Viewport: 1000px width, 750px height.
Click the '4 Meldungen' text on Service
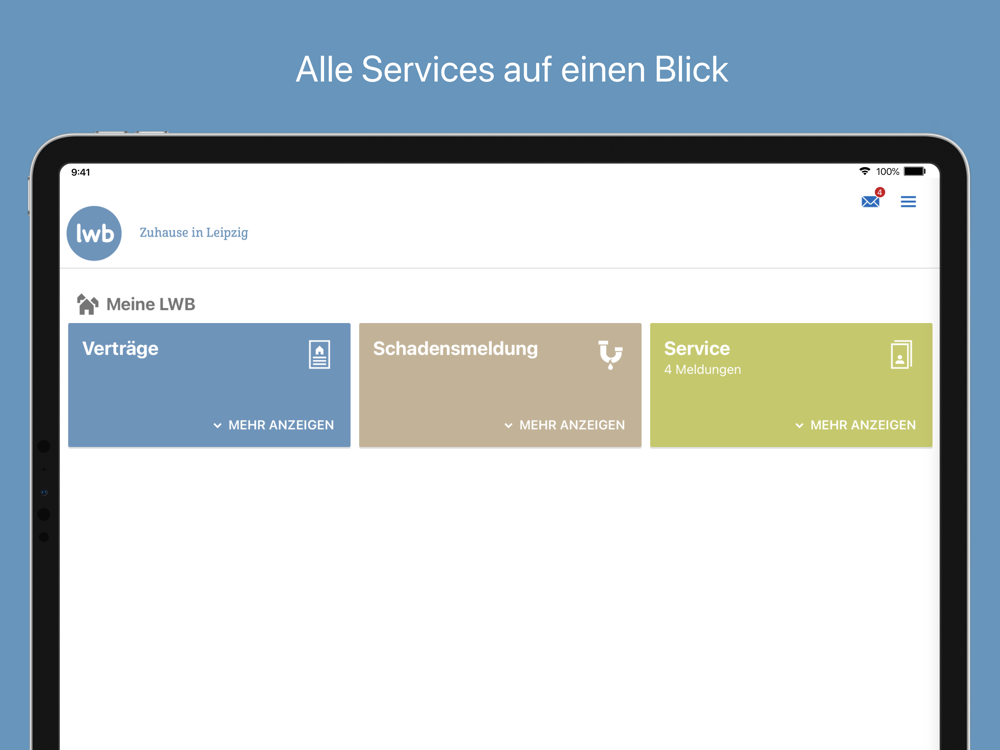702,370
